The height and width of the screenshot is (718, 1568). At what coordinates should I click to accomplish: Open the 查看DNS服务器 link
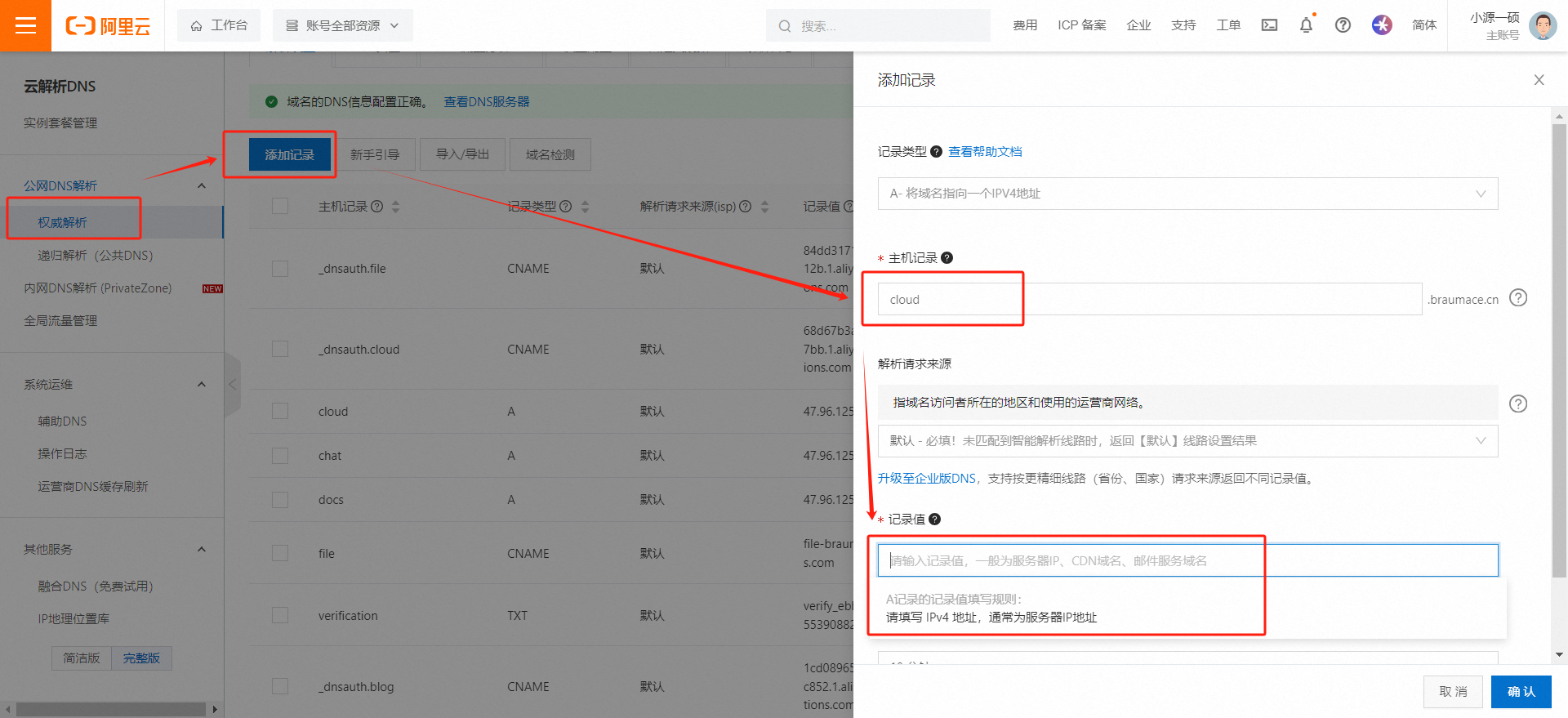[x=487, y=102]
